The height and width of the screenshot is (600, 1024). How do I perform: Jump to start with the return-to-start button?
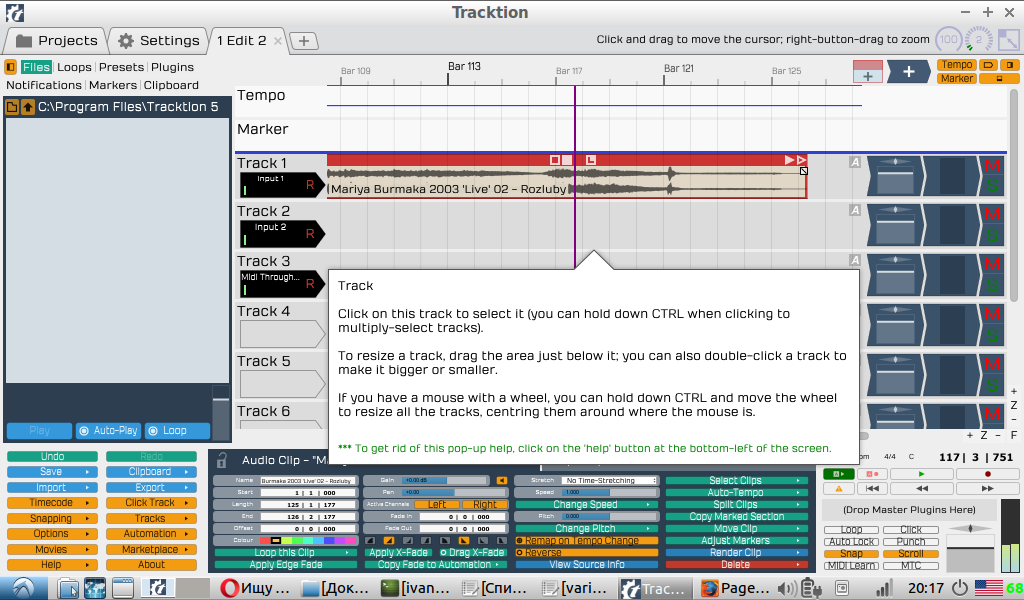871,488
